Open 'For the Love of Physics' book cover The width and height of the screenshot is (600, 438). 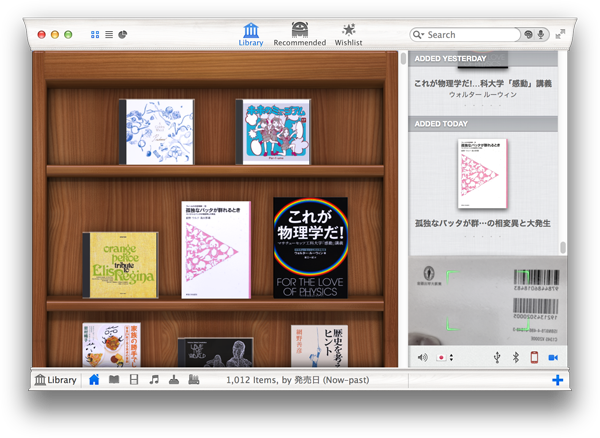pyautogui.click(x=310, y=247)
